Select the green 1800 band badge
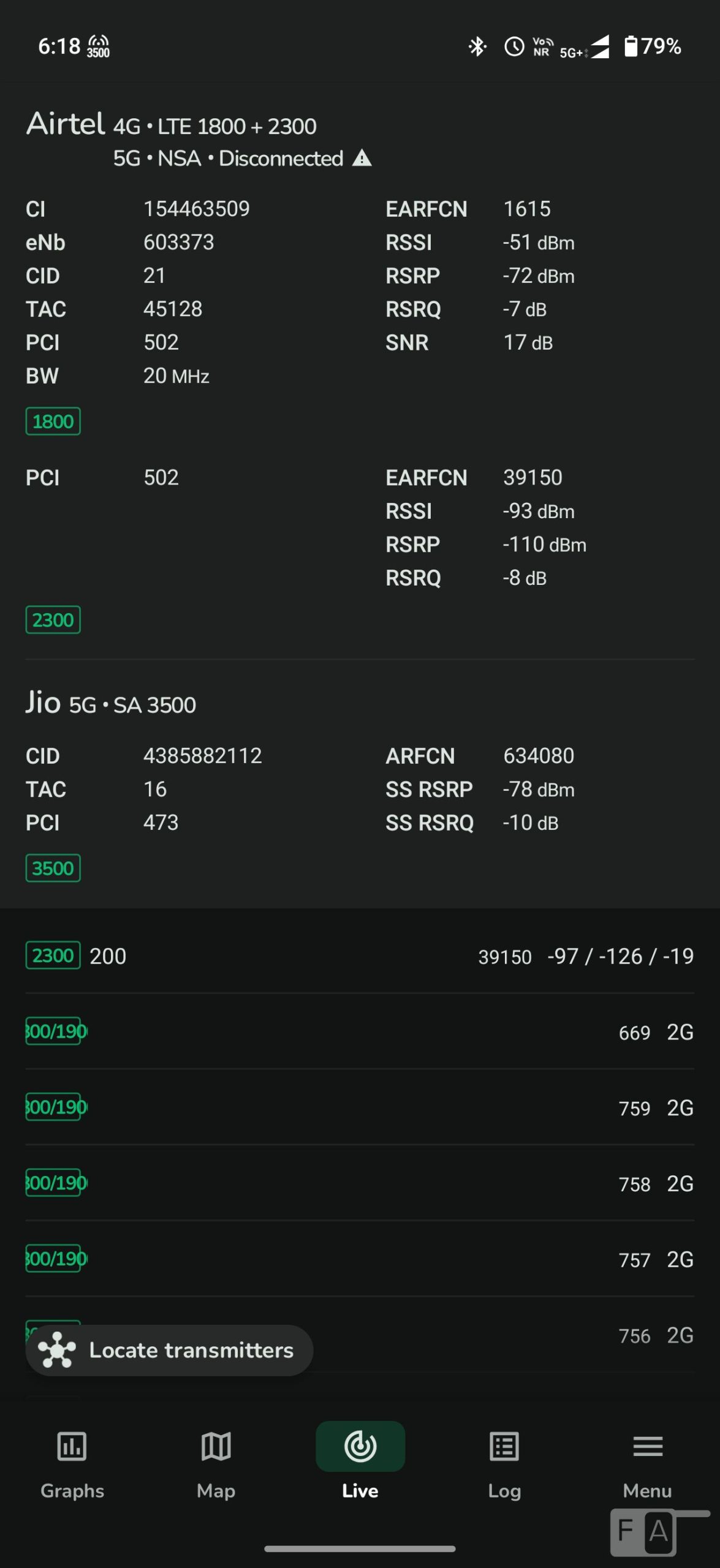This screenshot has height=1568, width=720. pyautogui.click(x=53, y=421)
